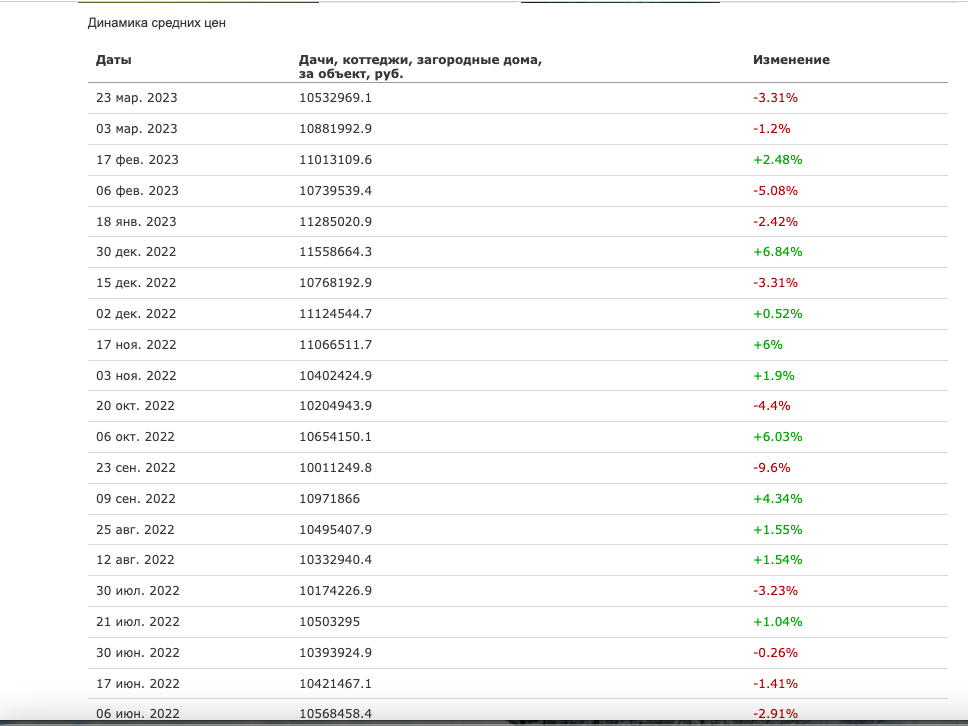Select price value 11013109.6
968x726 pixels.
click(335, 159)
